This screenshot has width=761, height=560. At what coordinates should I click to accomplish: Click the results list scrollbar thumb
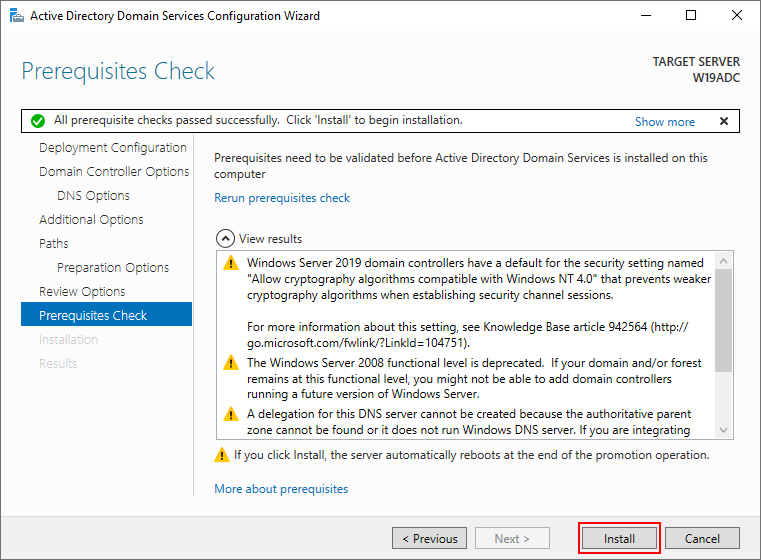(x=723, y=320)
